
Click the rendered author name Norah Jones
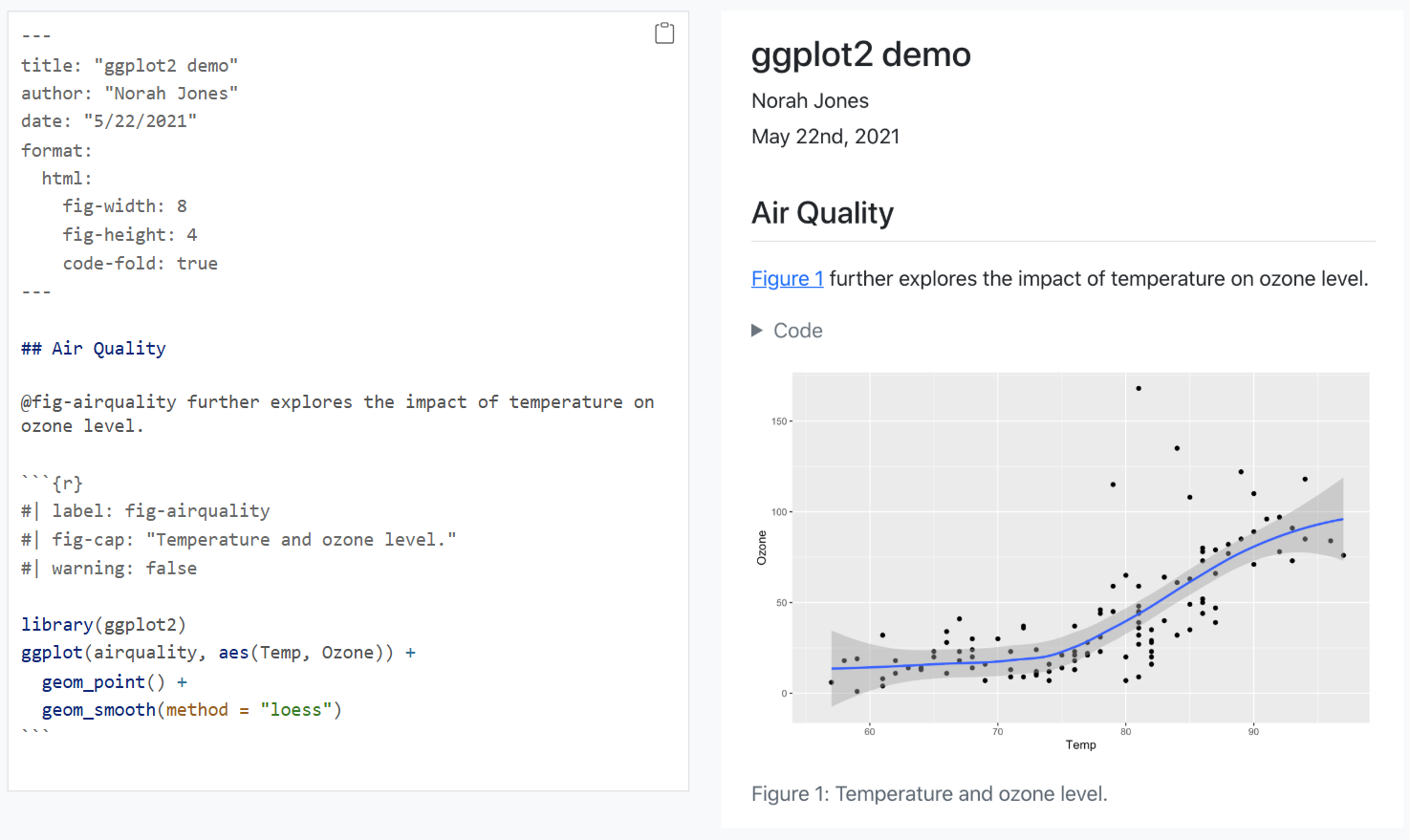point(810,101)
